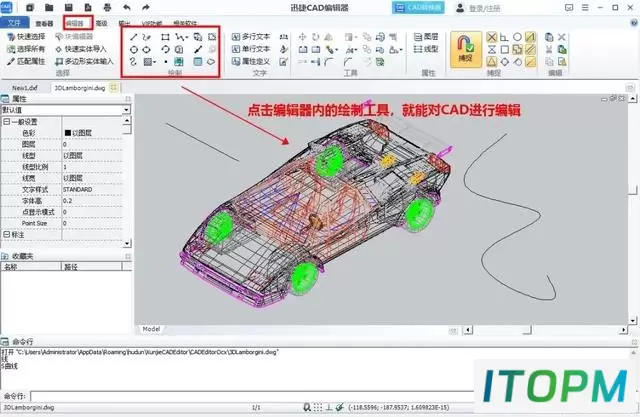
Task: Click the Rotate tool in the Tools group
Action: 316,37
